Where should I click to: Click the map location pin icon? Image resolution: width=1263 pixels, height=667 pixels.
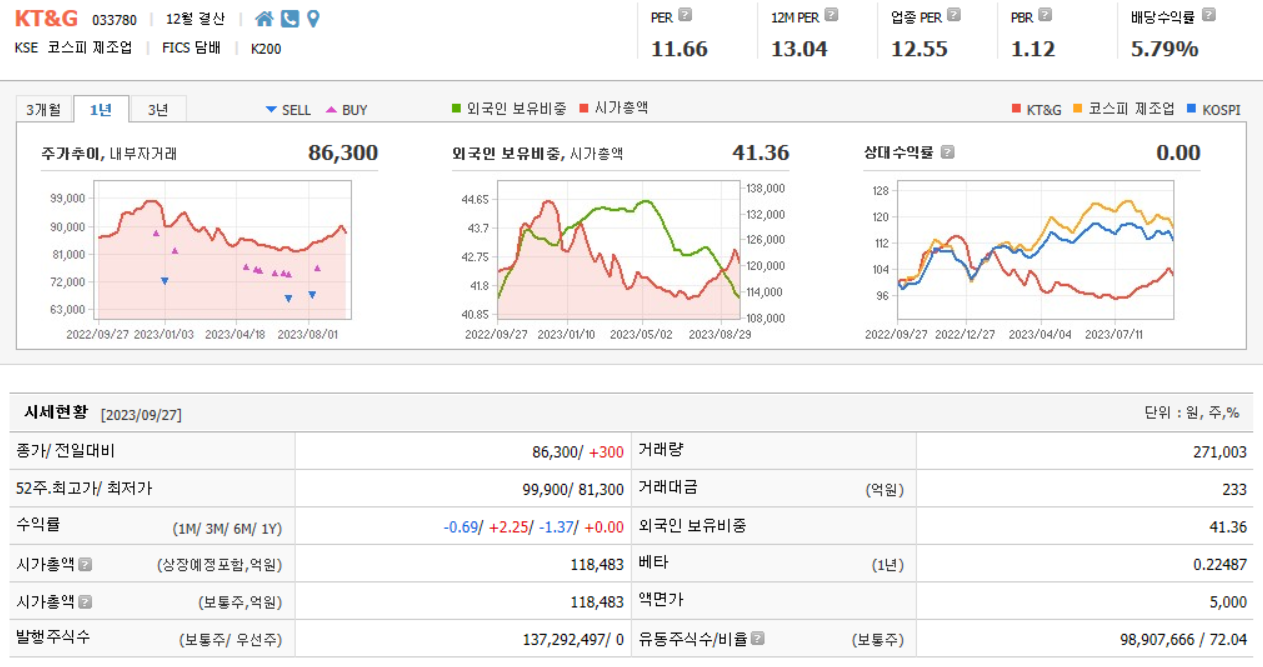(x=313, y=18)
